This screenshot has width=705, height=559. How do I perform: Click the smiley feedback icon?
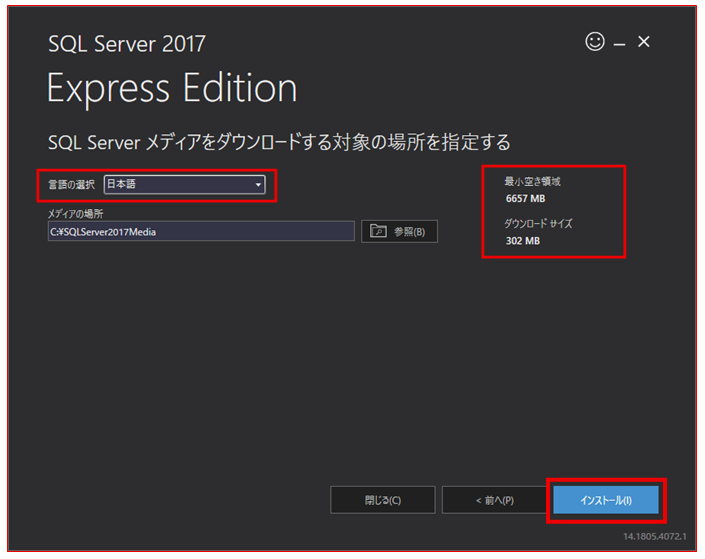594,41
